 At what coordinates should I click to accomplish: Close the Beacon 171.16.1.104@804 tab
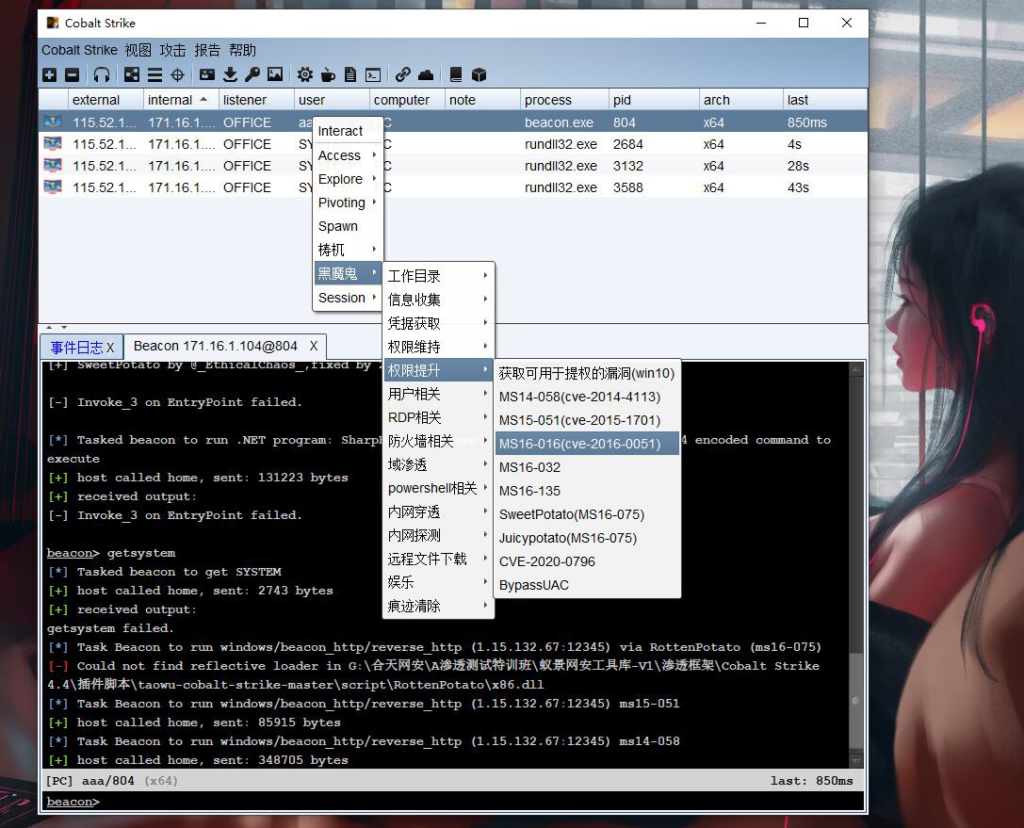coord(313,345)
